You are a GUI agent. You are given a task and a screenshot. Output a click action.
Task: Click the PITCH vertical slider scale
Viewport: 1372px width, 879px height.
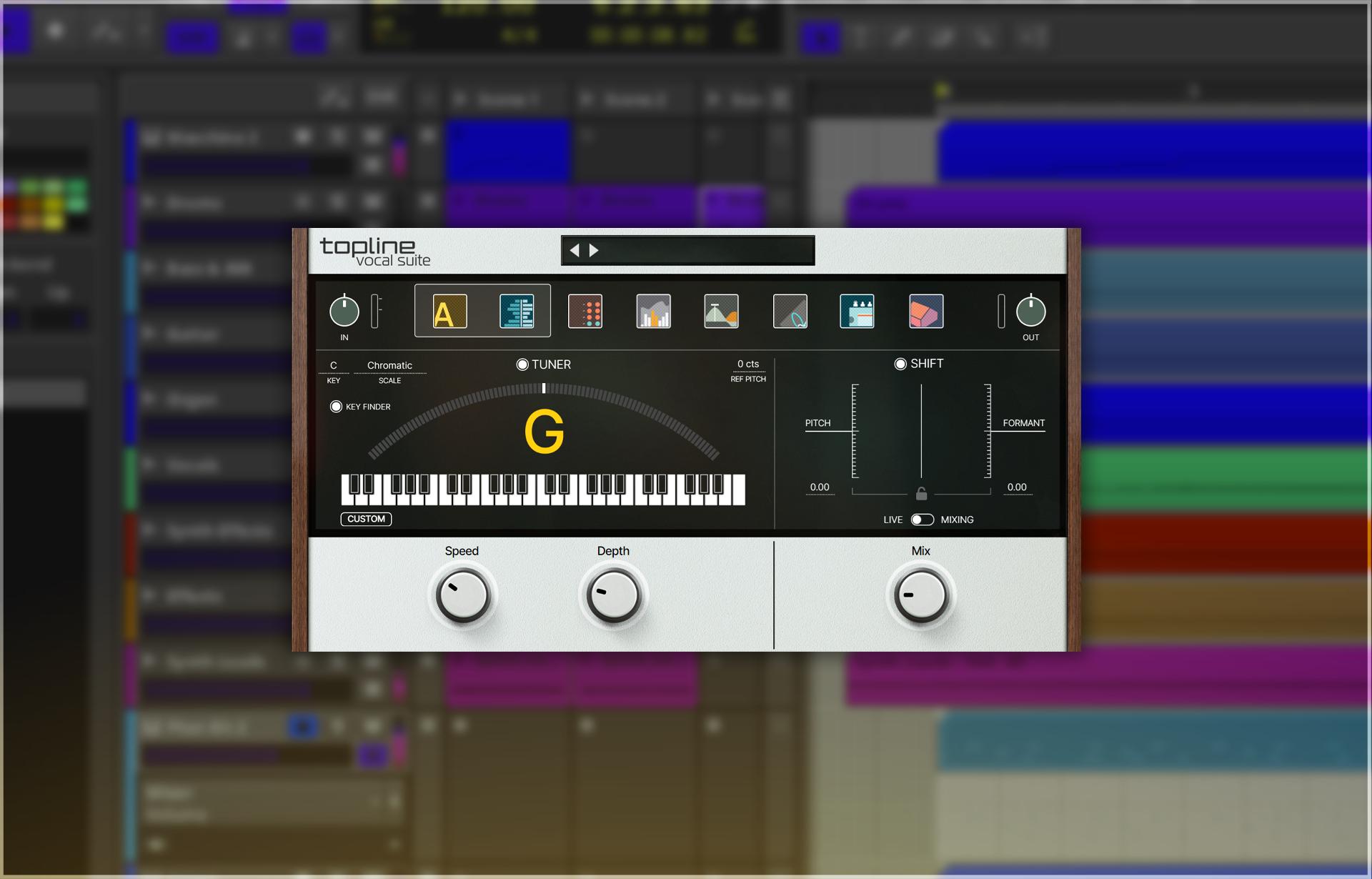(x=855, y=431)
